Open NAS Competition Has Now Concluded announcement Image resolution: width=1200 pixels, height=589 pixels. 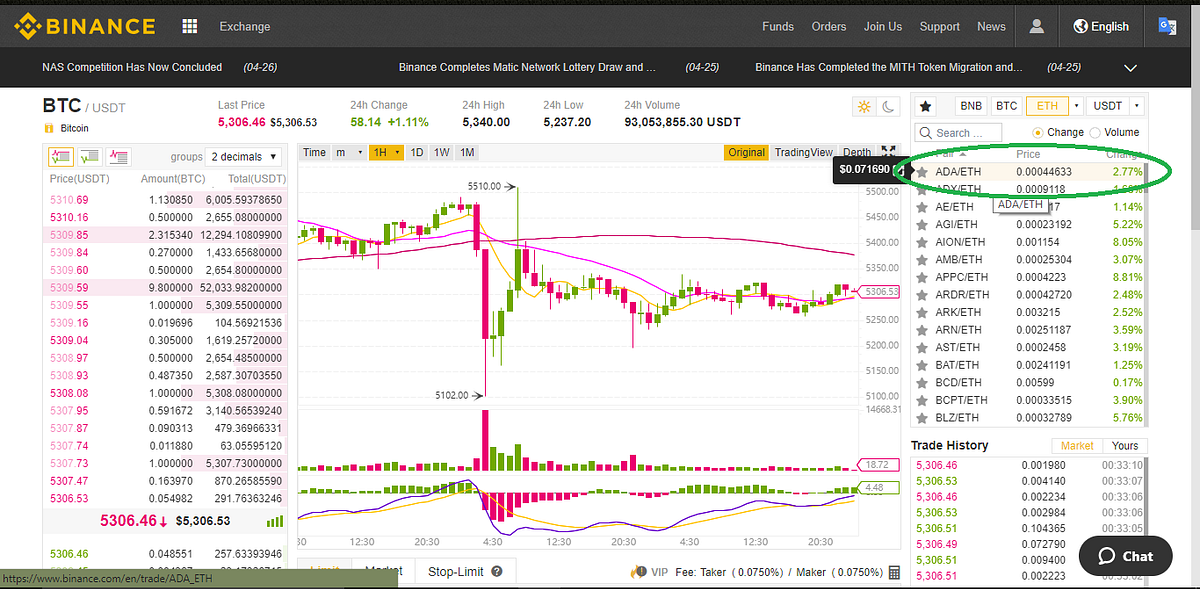[132, 68]
